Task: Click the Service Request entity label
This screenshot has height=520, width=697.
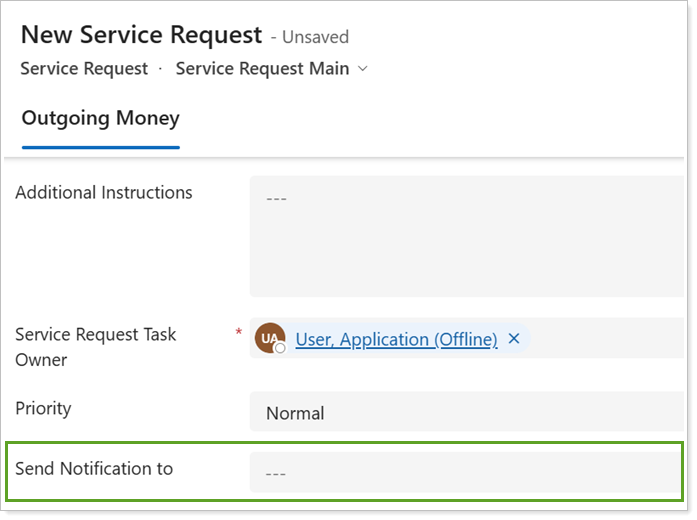Action: [84, 69]
